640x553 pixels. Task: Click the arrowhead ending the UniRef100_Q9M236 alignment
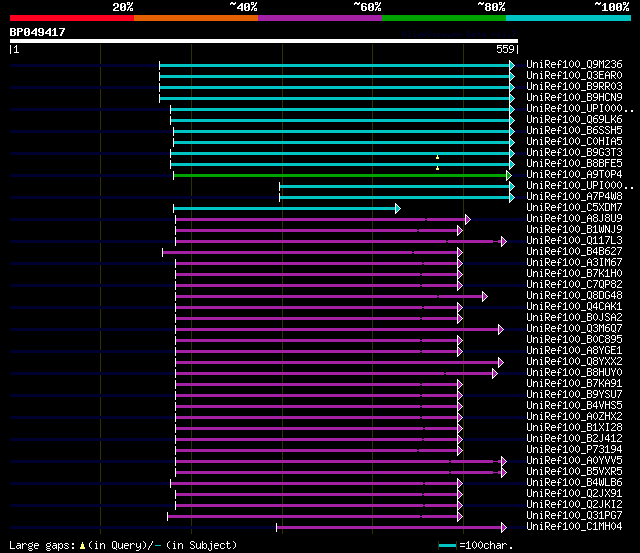tap(512, 65)
